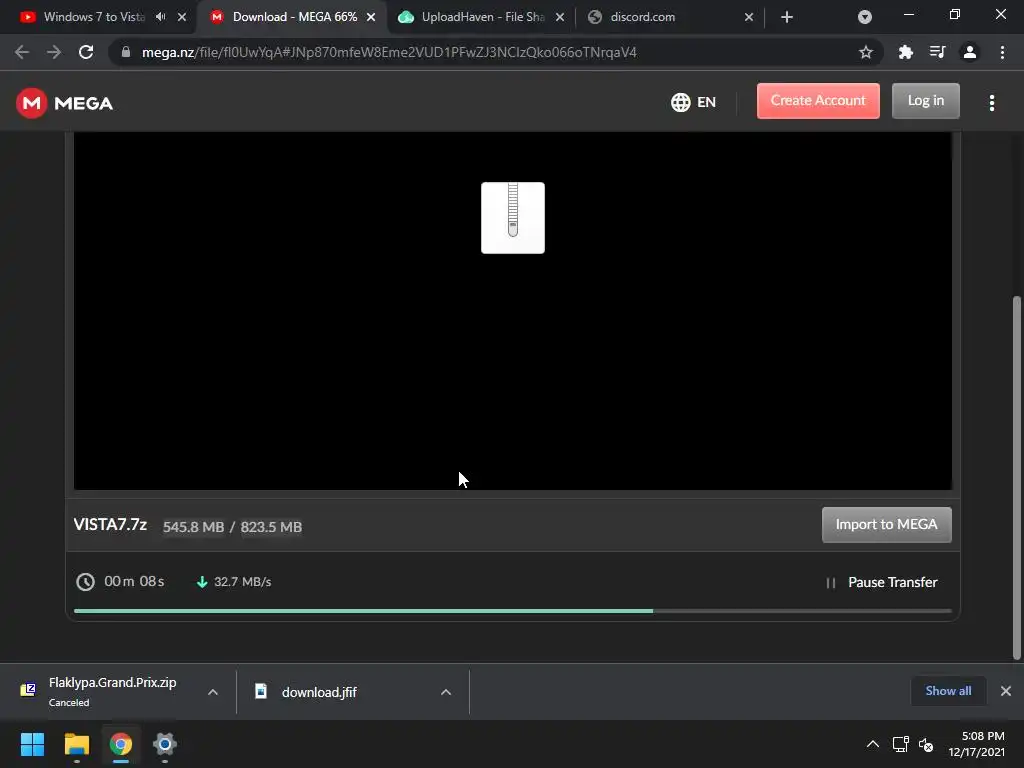Open the media control playlist icon
1024x768 pixels.
coord(938,52)
